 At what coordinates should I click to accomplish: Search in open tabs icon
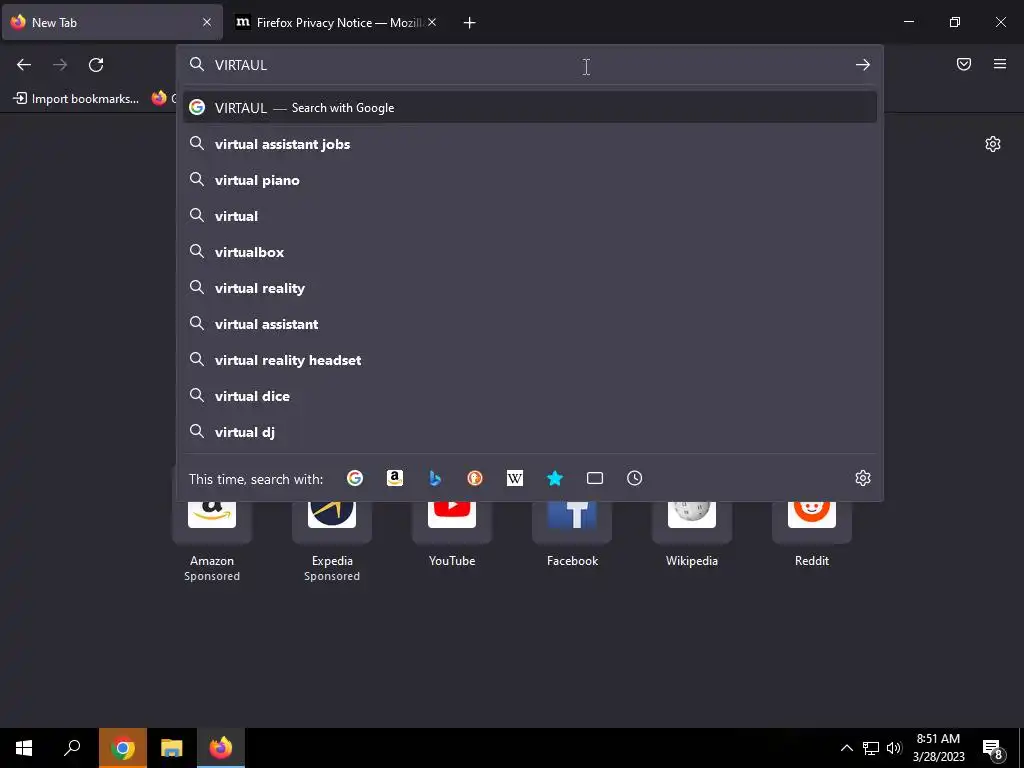[x=595, y=478]
